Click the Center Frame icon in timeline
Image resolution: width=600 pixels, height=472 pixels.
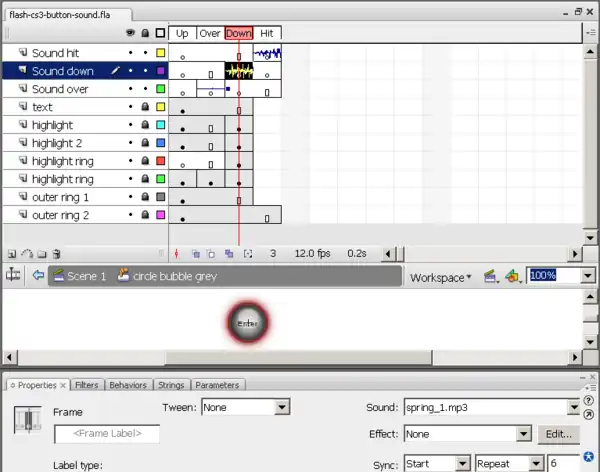(x=177, y=254)
